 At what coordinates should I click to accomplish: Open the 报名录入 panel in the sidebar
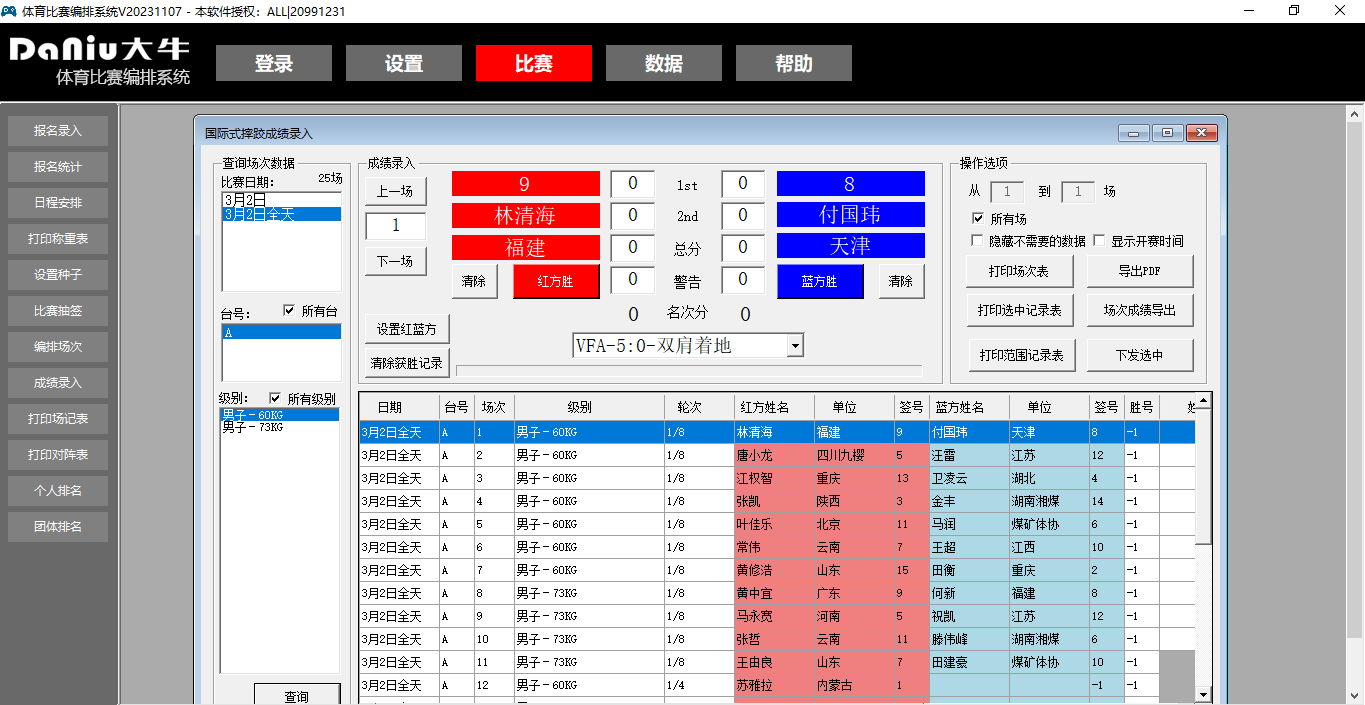tap(57, 130)
